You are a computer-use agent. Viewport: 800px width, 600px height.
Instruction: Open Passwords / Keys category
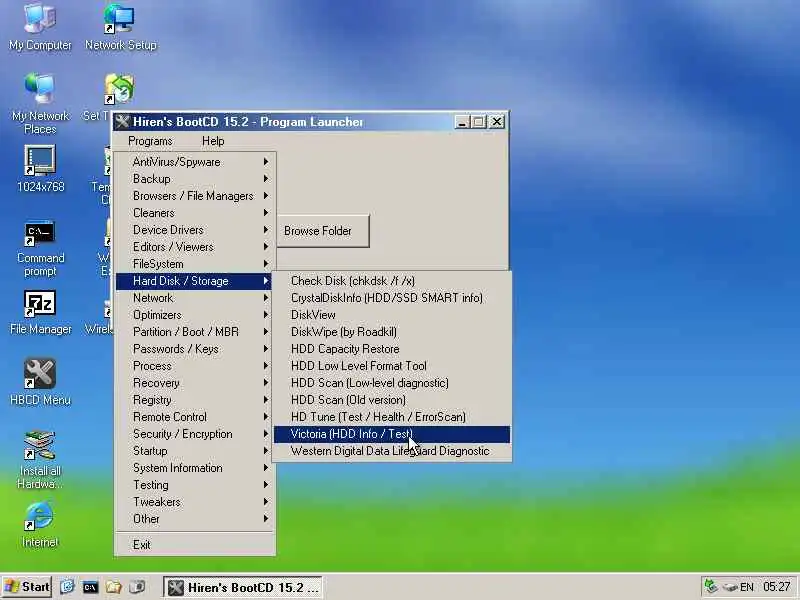click(196, 349)
